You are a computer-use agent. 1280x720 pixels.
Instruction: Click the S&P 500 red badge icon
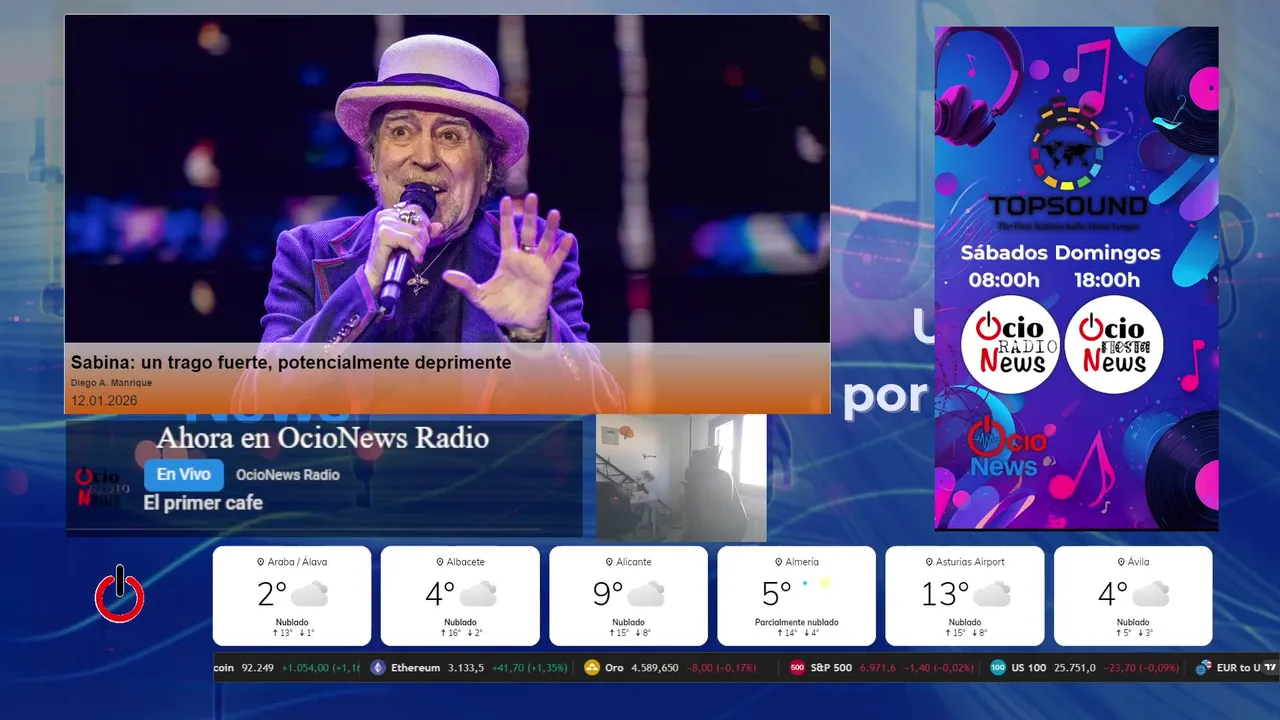[797, 668]
